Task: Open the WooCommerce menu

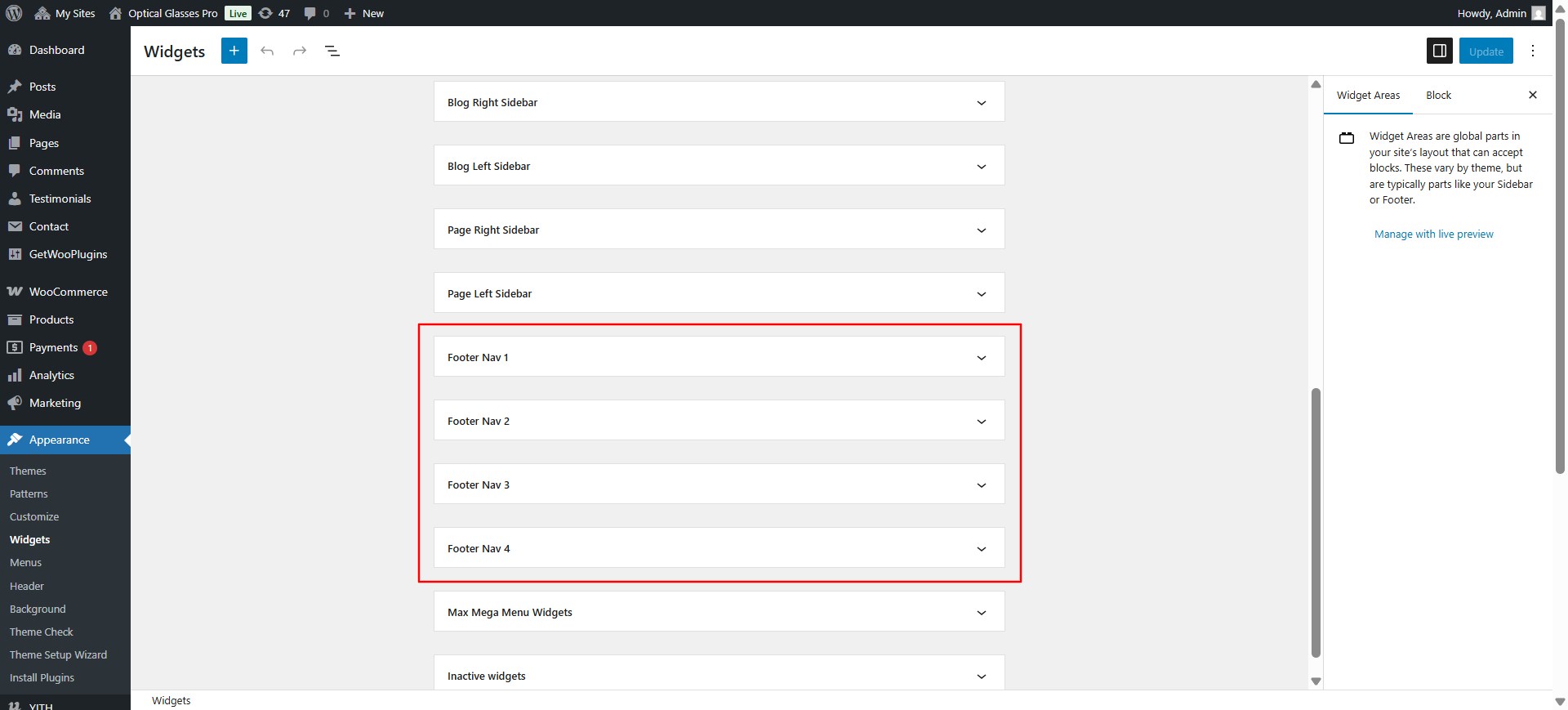Action: pos(68,292)
